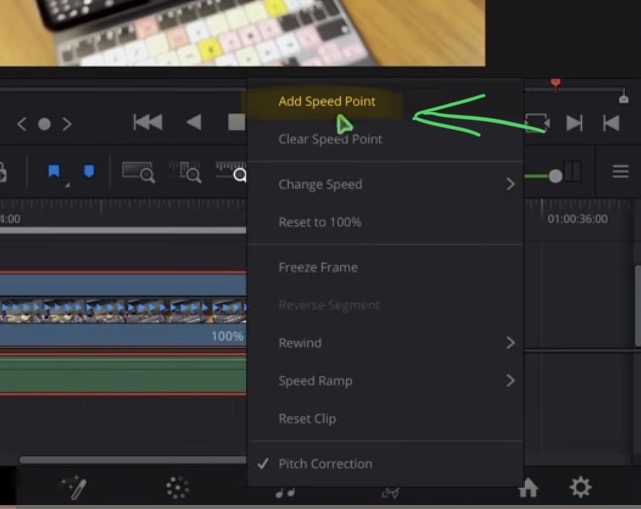
Task: Click the marker dropdown triangle beside the flag
Action: [67, 185]
